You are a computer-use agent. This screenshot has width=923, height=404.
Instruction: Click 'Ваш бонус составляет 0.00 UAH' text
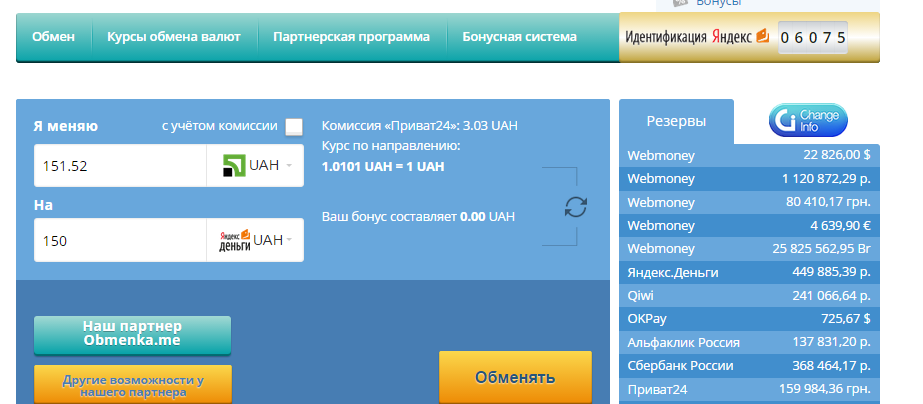(419, 217)
